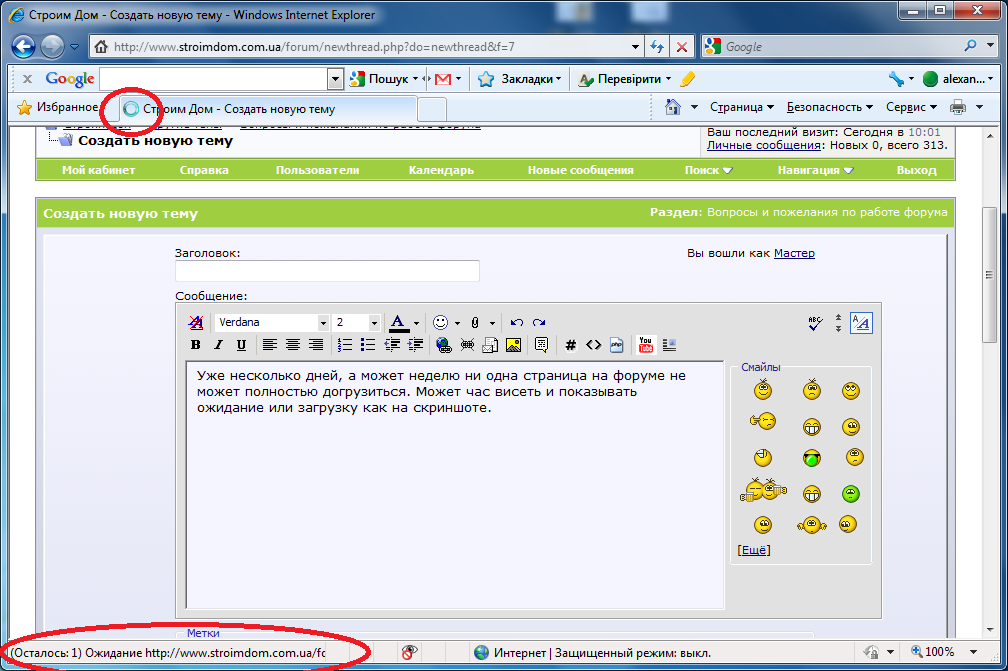Insert YouTube video tag

[645, 345]
